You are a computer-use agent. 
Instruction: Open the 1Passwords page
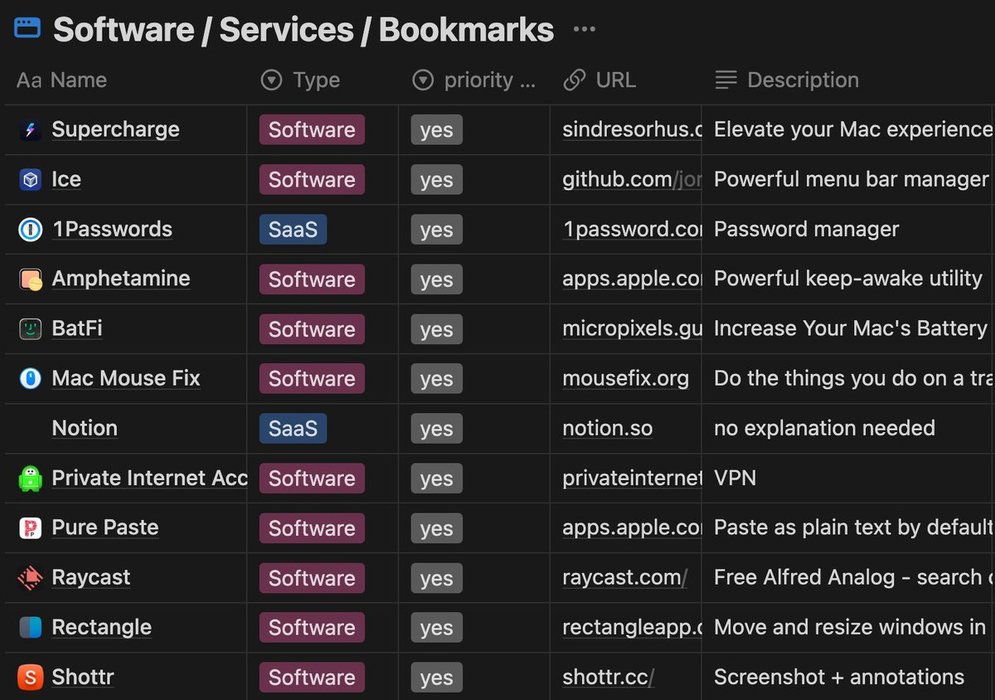112,229
